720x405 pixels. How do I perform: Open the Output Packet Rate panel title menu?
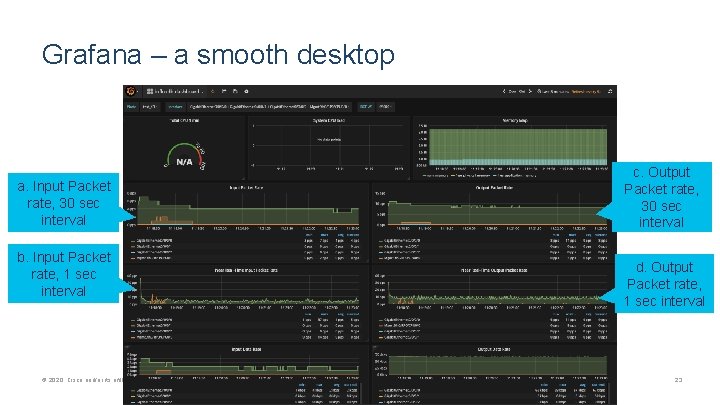(494, 187)
